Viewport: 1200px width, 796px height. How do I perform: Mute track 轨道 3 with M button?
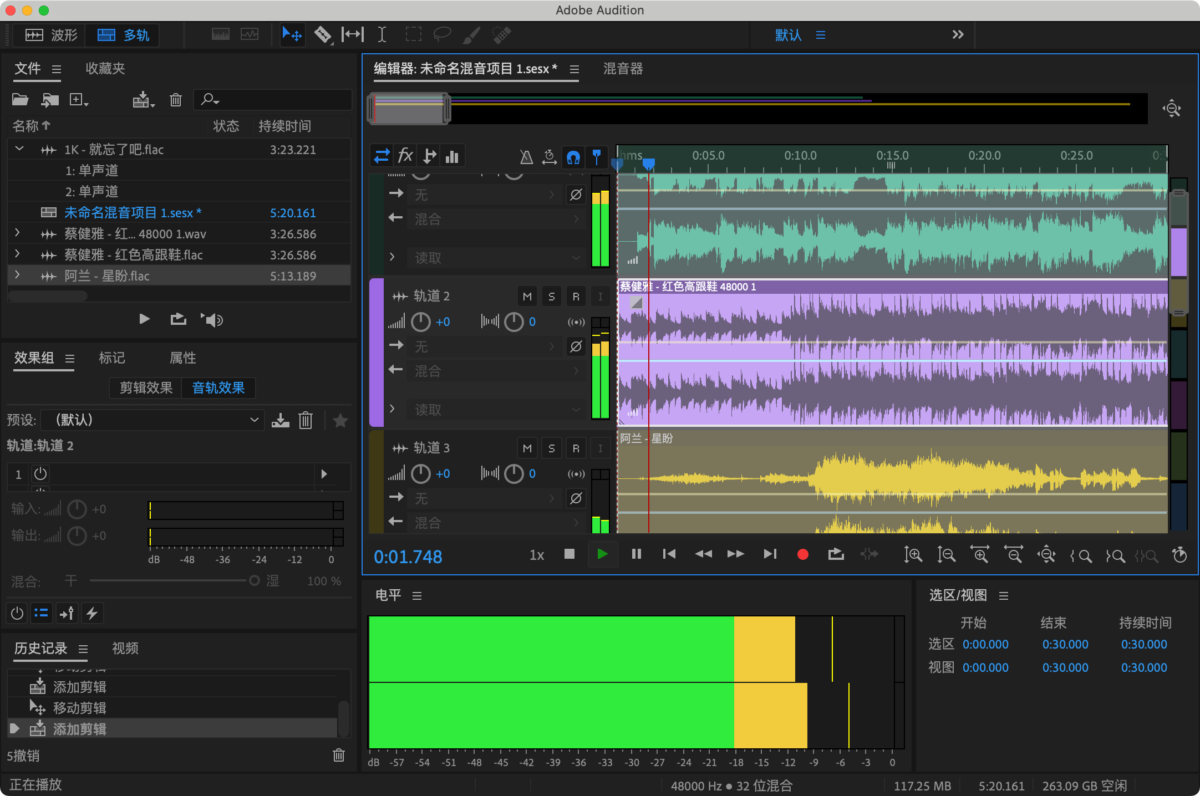(527, 448)
